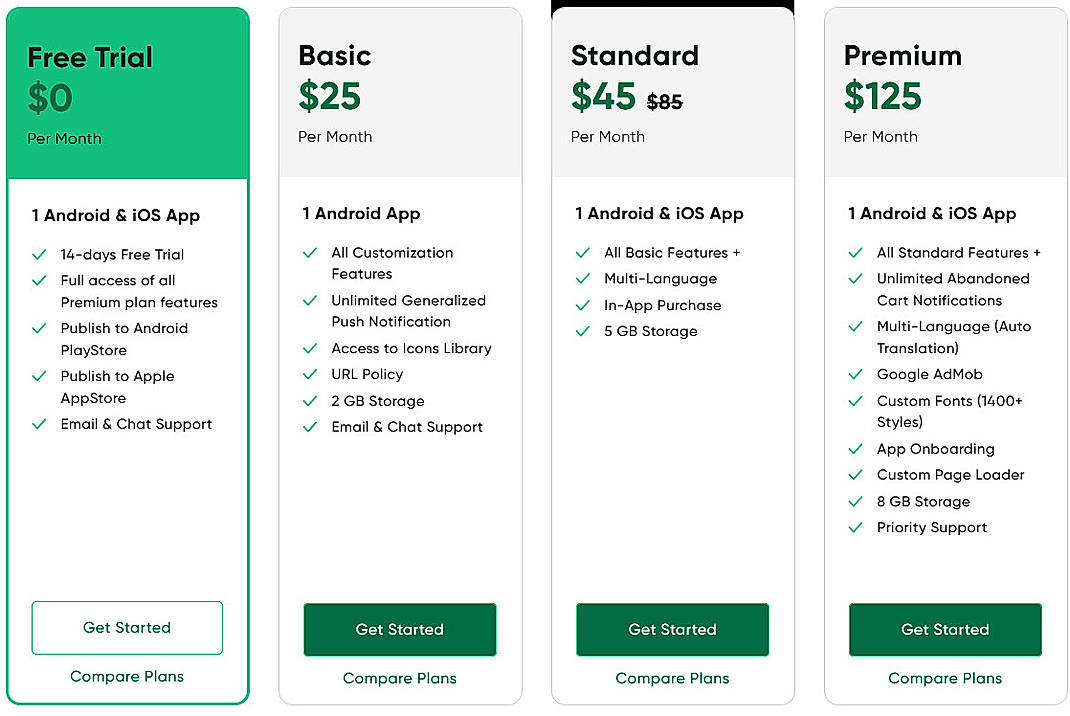The image size is (1070, 716).
Task: Click the checkmark beside 14-days Free Trial
Action: 39,255
